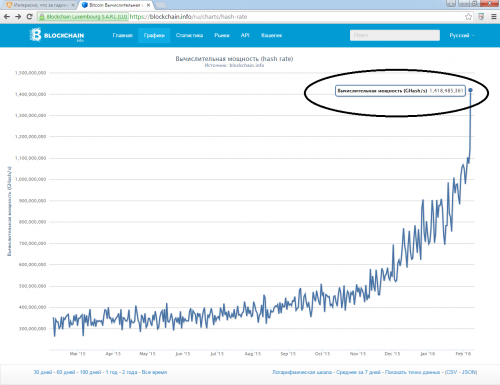Switch to Логарифмическая шкала

click(302, 372)
